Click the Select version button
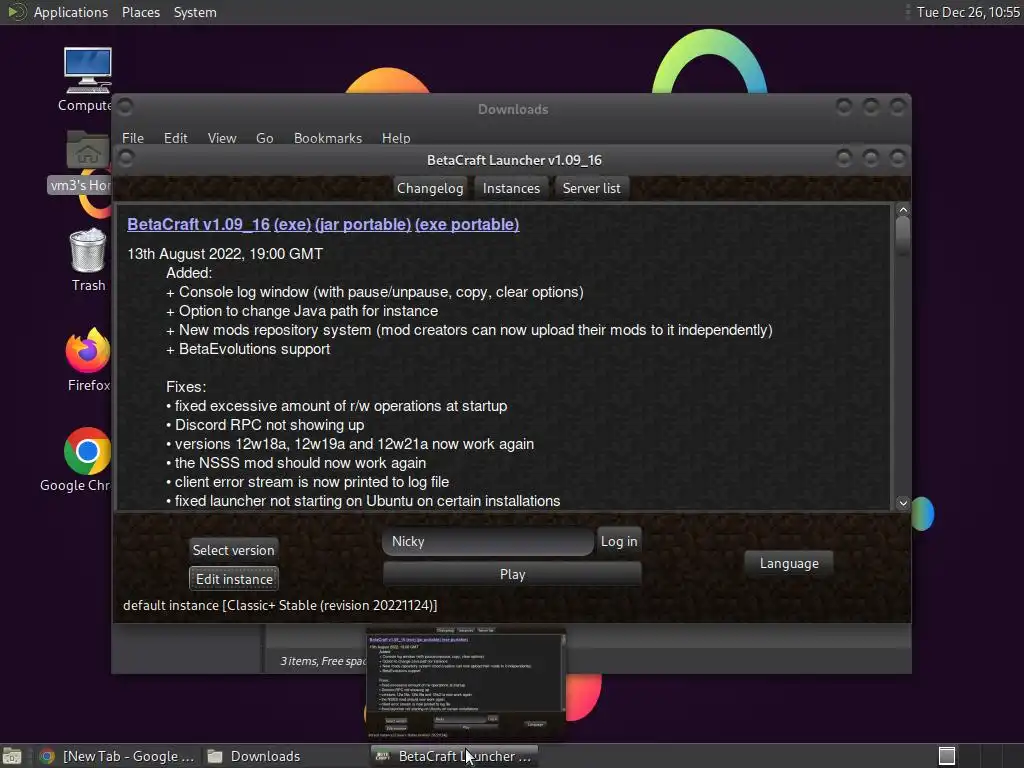This screenshot has width=1024, height=768. [233, 550]
